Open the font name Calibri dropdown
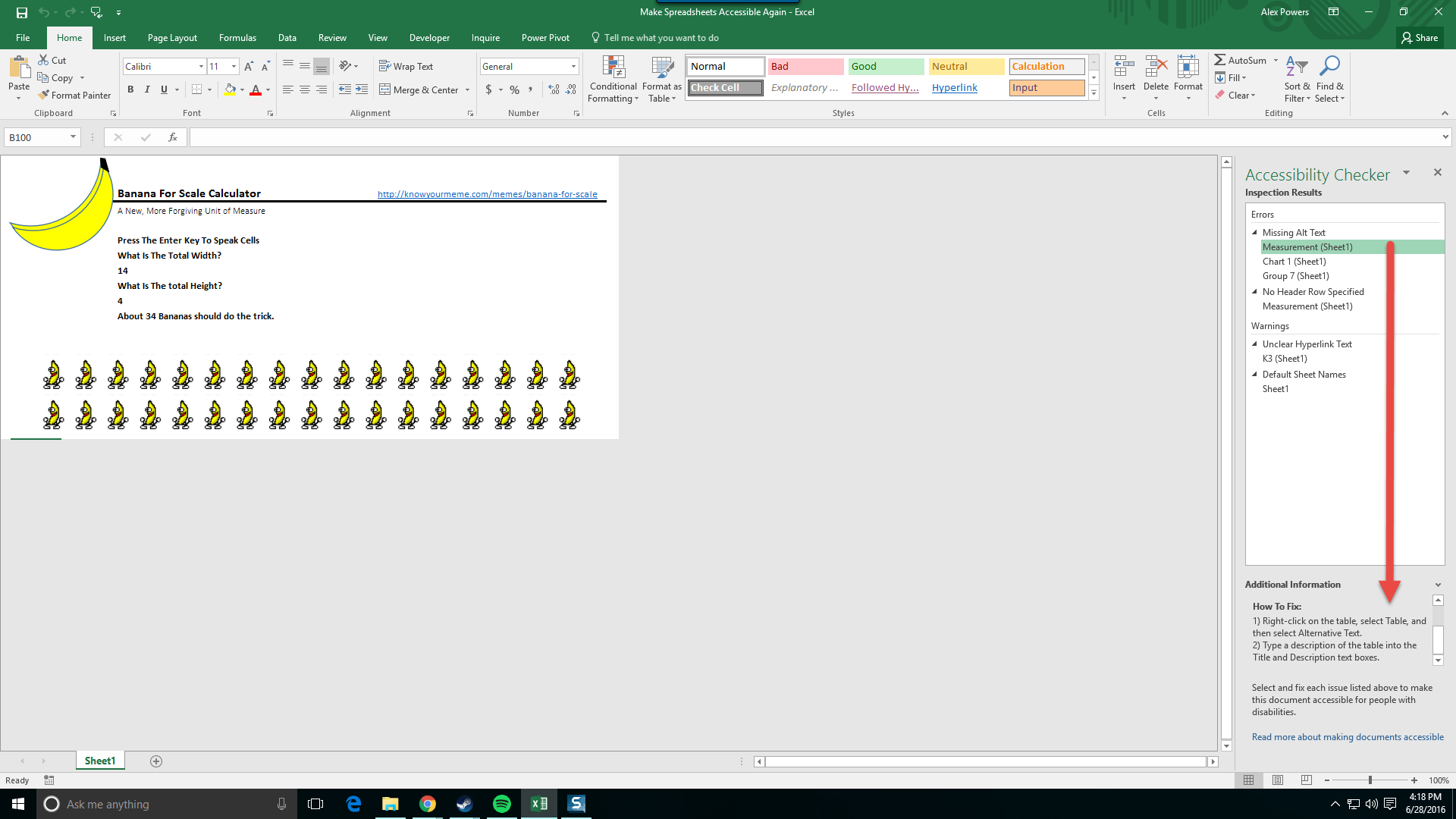This screenshot has width=1456, height=819. point(201,67)
